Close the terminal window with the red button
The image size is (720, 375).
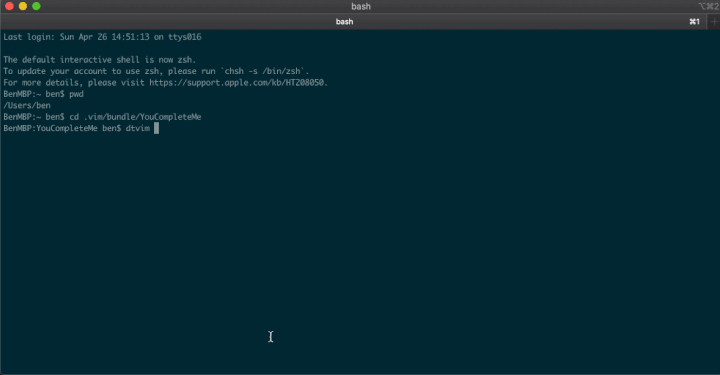(x=9, y=6)
